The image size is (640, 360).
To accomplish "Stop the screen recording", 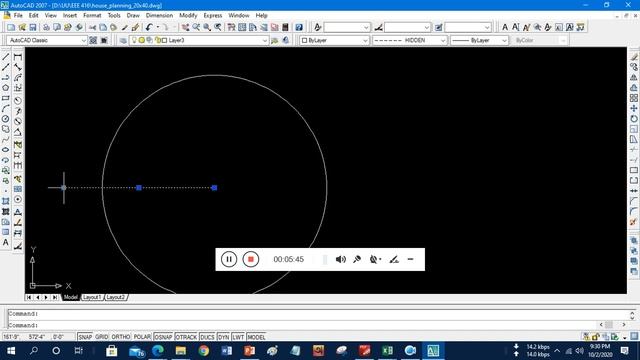I will pyautogui.click(x=251, y=259).
